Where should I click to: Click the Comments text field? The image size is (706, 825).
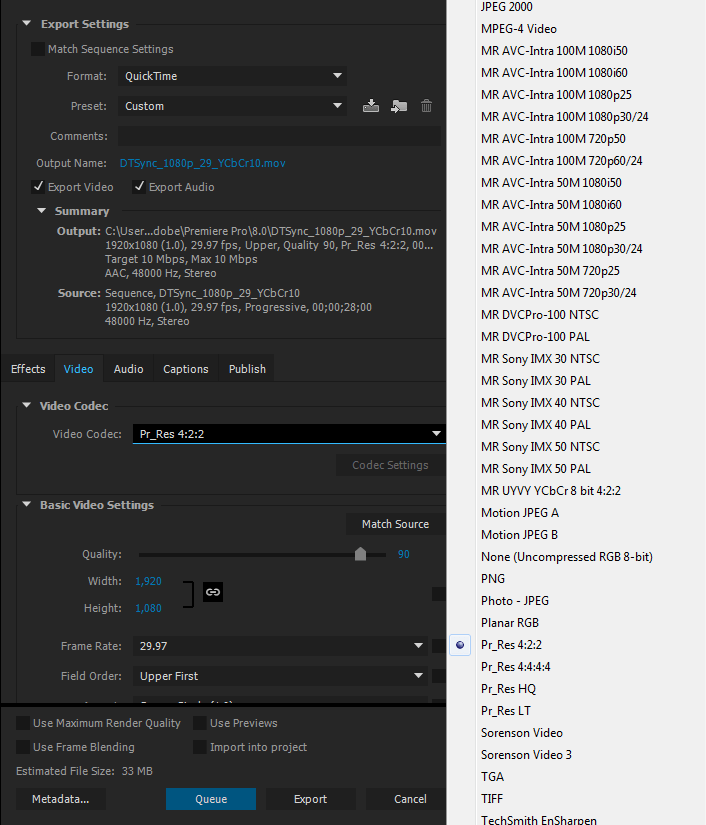pos(279,136)
